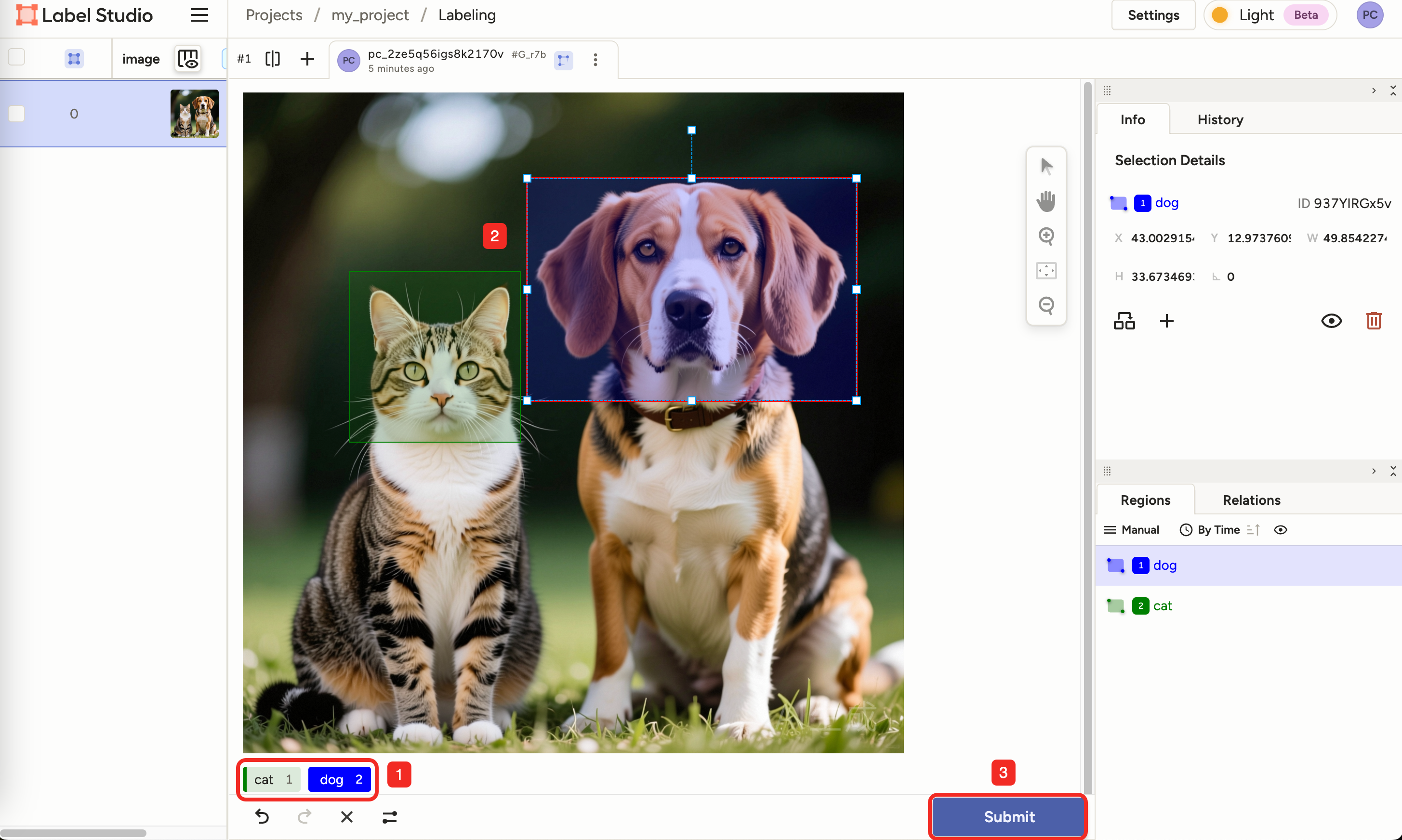Check the task 0 row checkbox
The width and height of the screenshot is (1402, 840).
[x=16, y=114]
